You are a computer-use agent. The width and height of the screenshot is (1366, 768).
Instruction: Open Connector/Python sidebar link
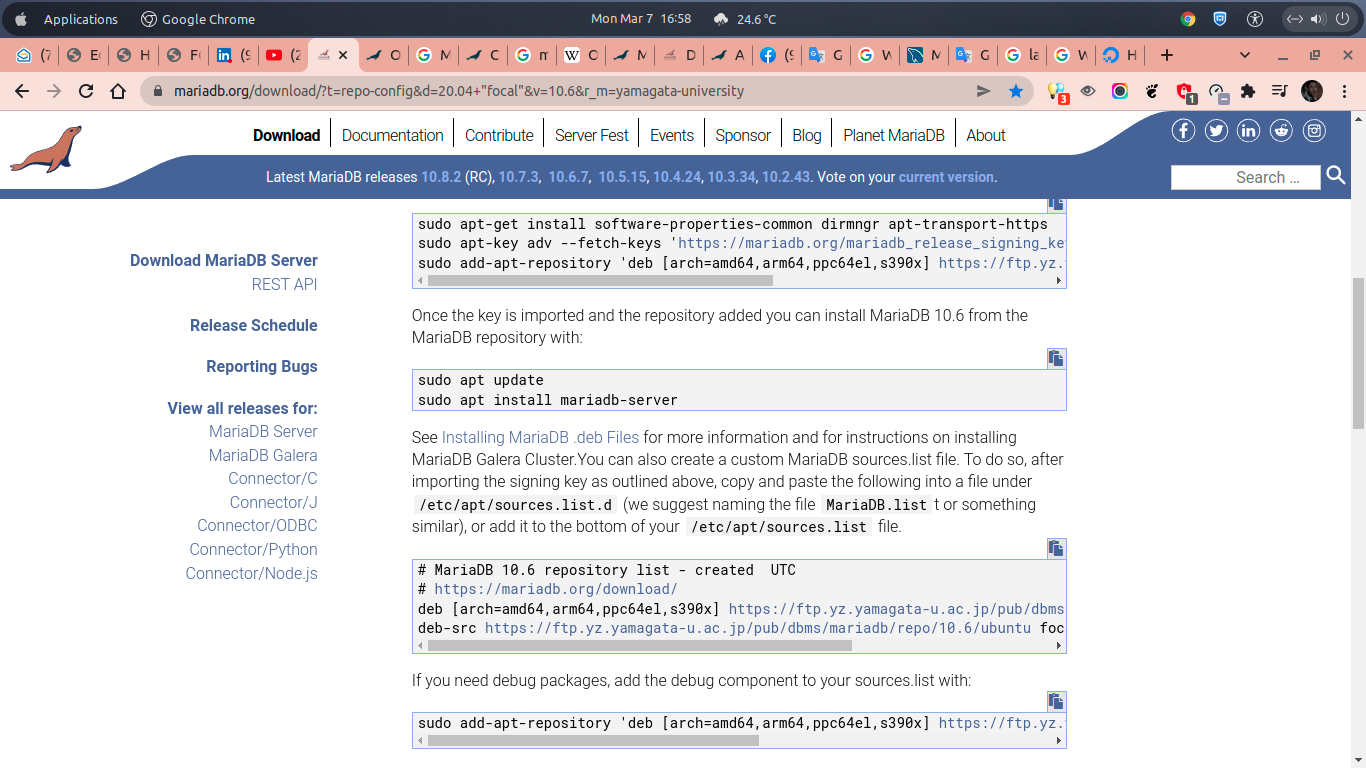pyautogui.click(x=254, y=549)
